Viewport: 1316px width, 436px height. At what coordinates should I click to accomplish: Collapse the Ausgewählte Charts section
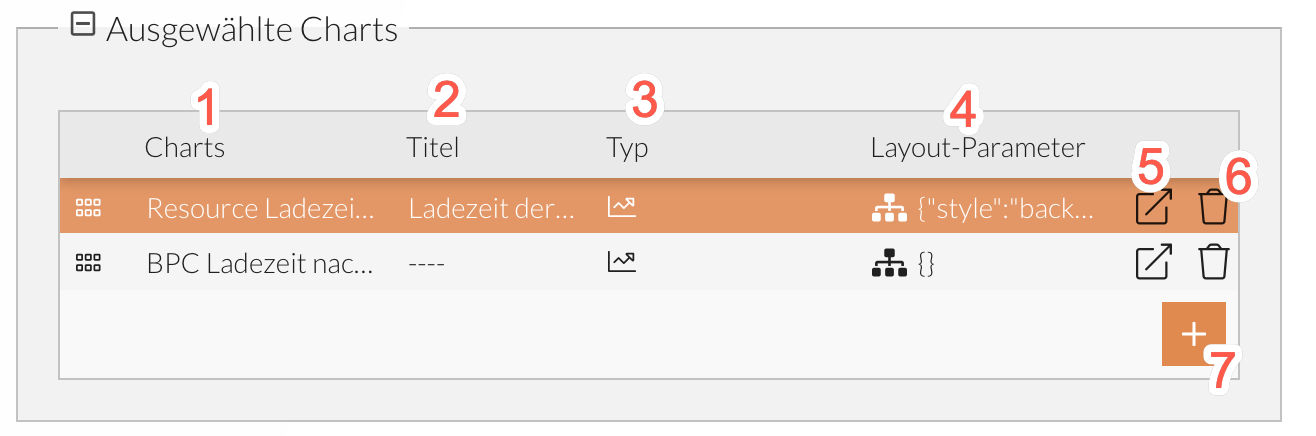pyautogui.click(x=83, y=27)
